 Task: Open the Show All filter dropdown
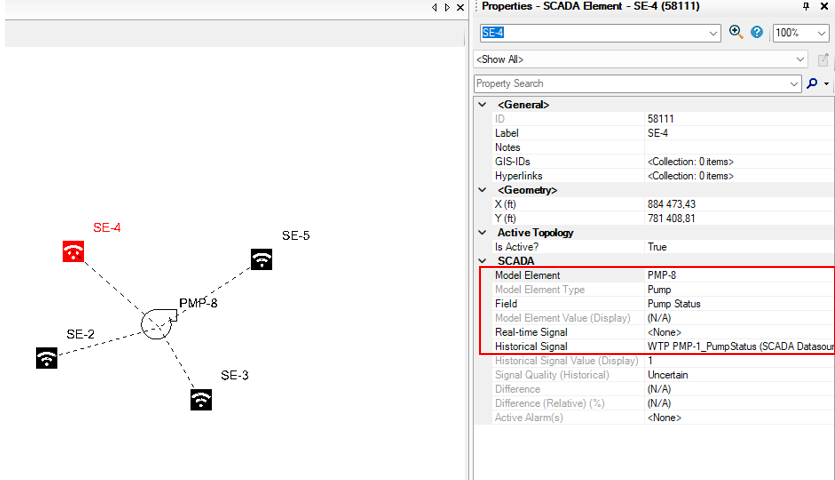point(800,60)
